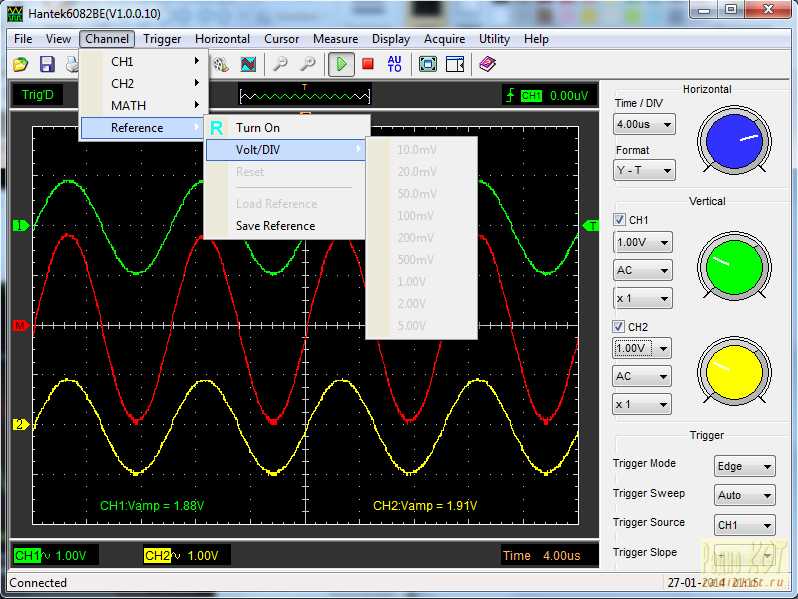Click the AUTO setup icon

coord(394,64)
